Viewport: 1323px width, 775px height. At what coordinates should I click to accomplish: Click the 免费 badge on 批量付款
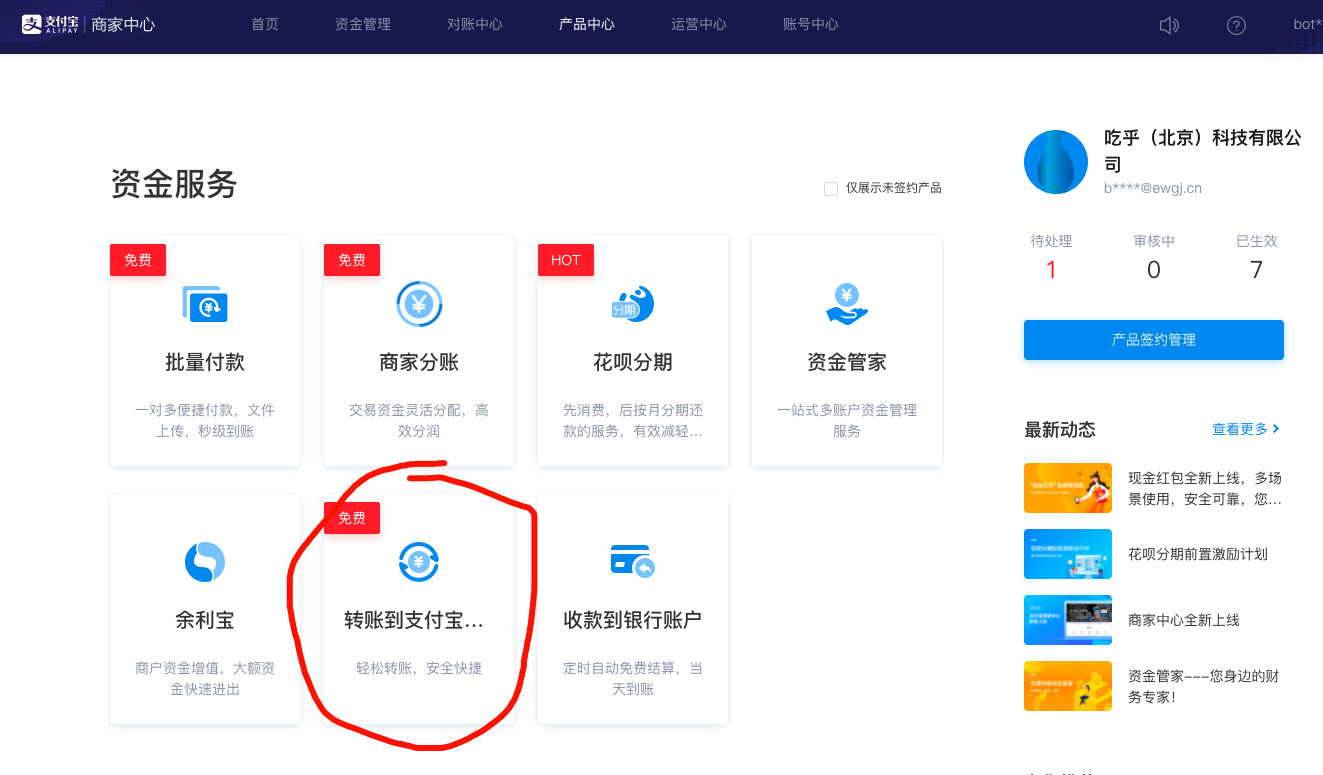click(x=138, y=260)
